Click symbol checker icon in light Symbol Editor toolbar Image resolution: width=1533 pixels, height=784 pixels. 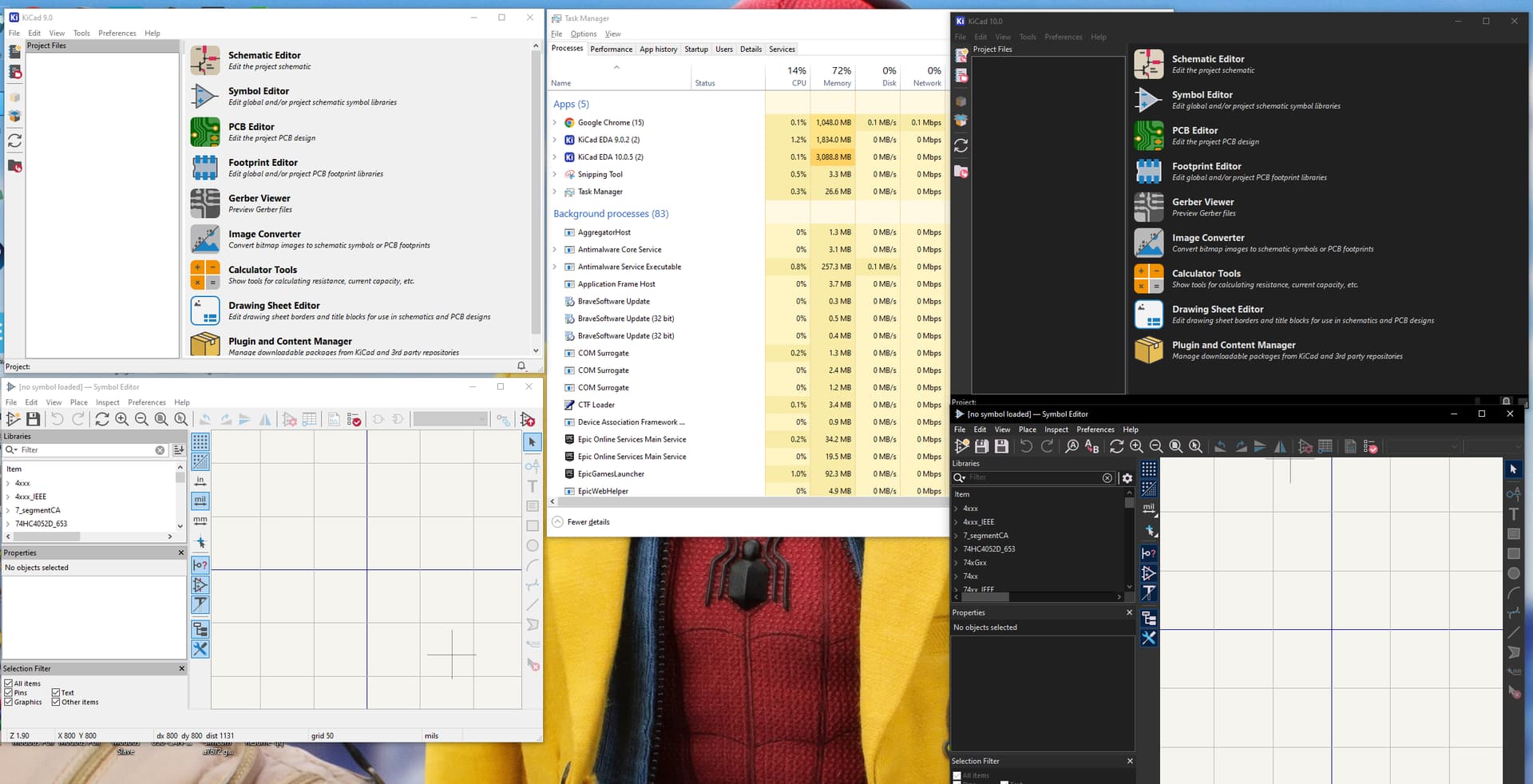(354, 419)
